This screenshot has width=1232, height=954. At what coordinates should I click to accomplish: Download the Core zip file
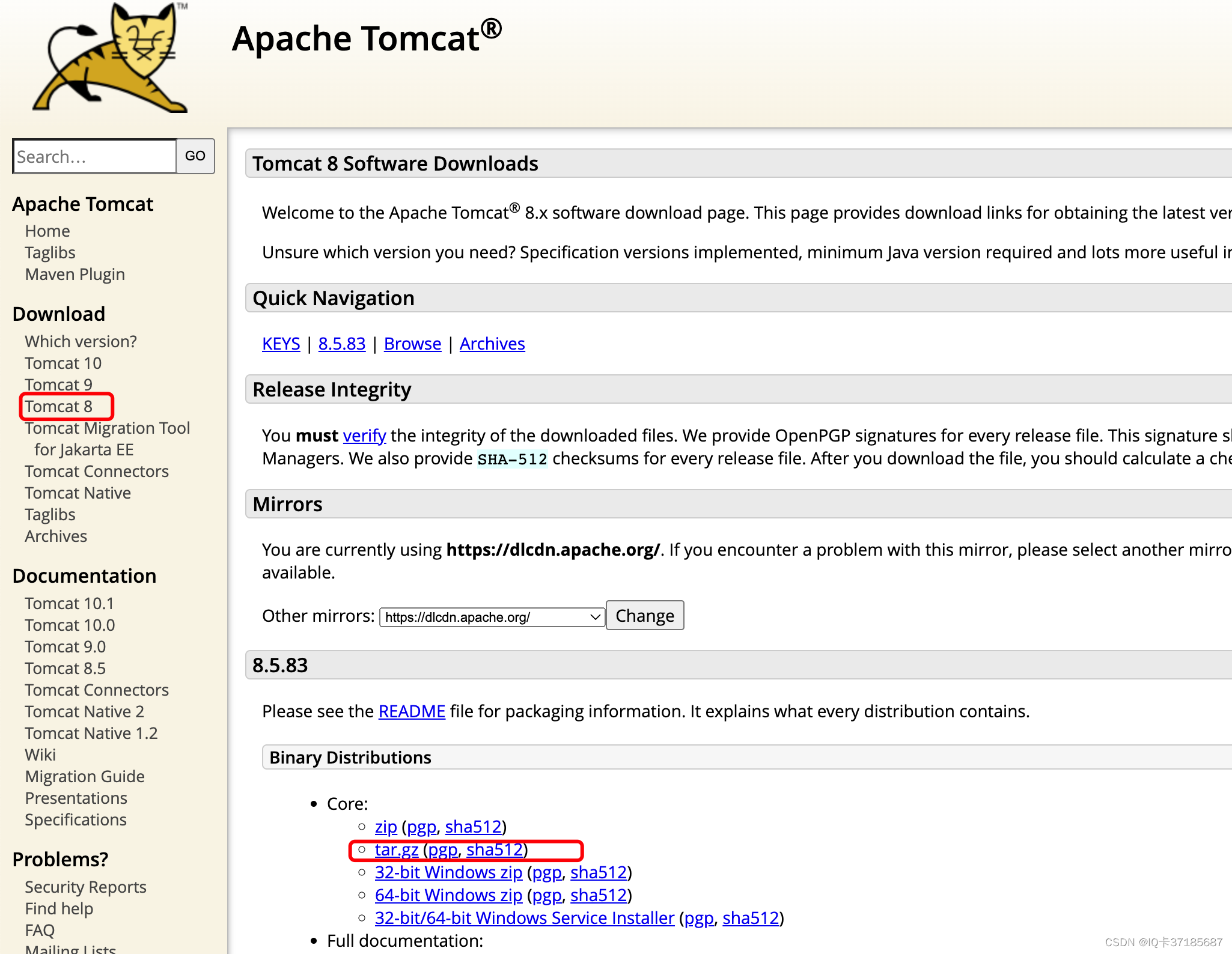point(386,827)
